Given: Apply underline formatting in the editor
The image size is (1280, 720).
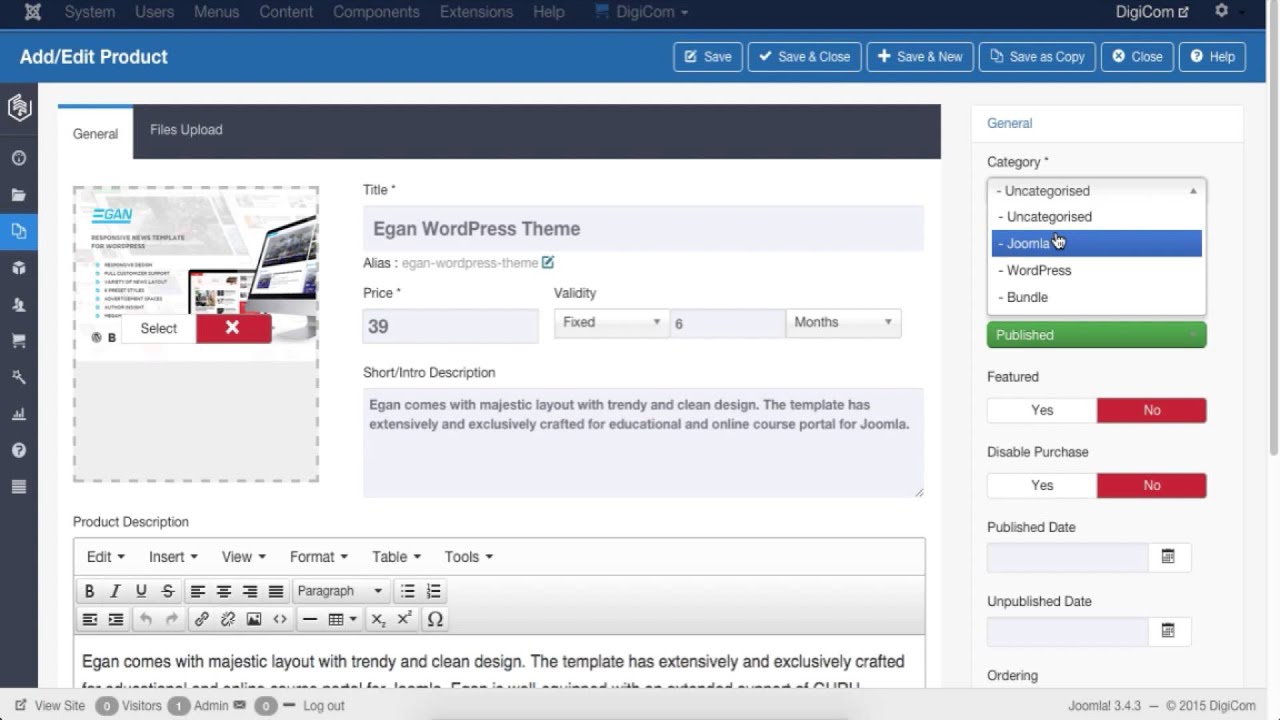Looking at the screenshot, I should (141, 591).
